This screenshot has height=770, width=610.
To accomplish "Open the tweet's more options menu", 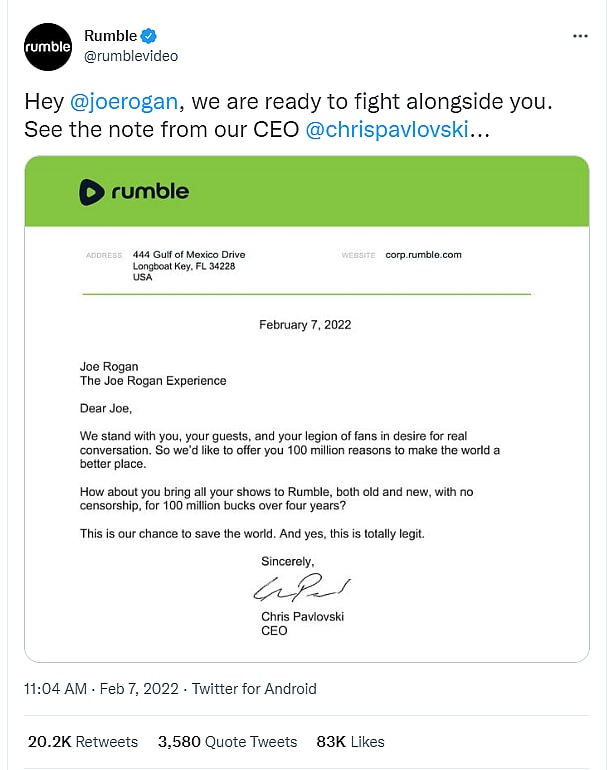I will tap(580, 36).
